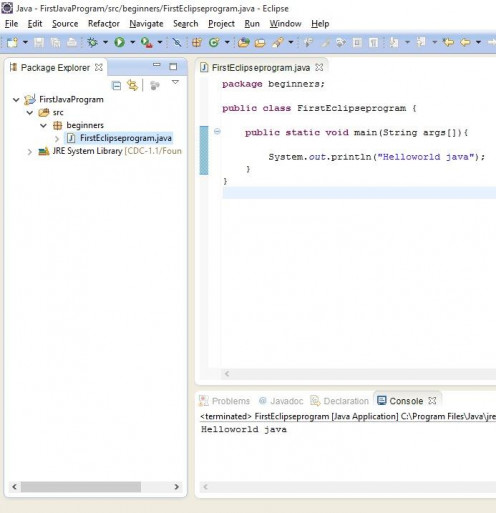Expand the FirstEclipseprogram.java tree node
Image resolution: width=496 pixels, height=513 pixels.
[57, 138]
